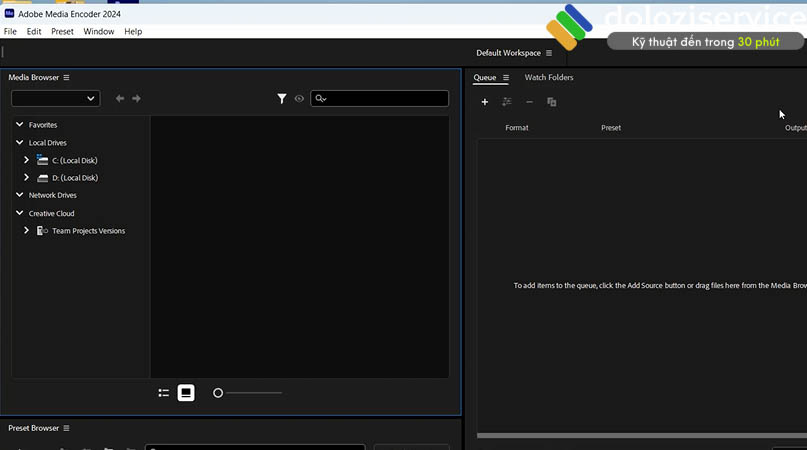Open the Default Workspace switcher
The width and height of the screenshot is (807, 450).
514,53
